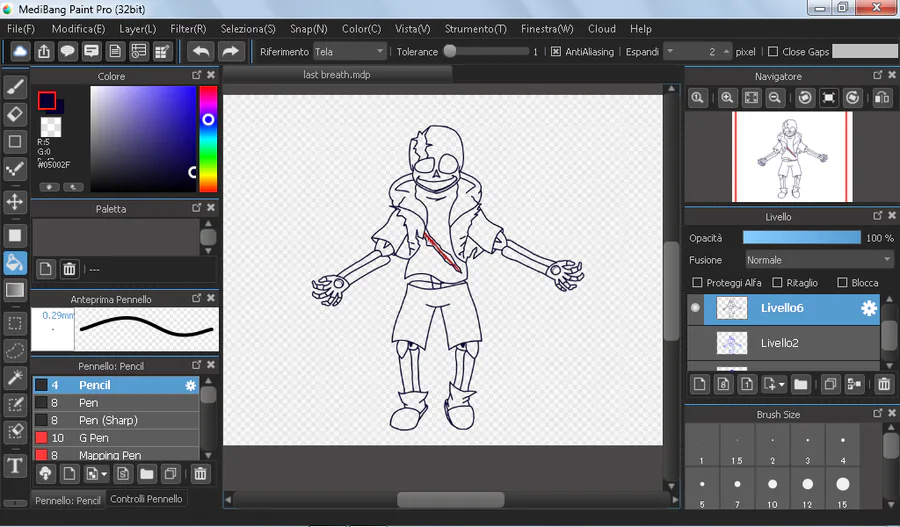
Task: Open the File(F) menu
Action: click(21, 29)
